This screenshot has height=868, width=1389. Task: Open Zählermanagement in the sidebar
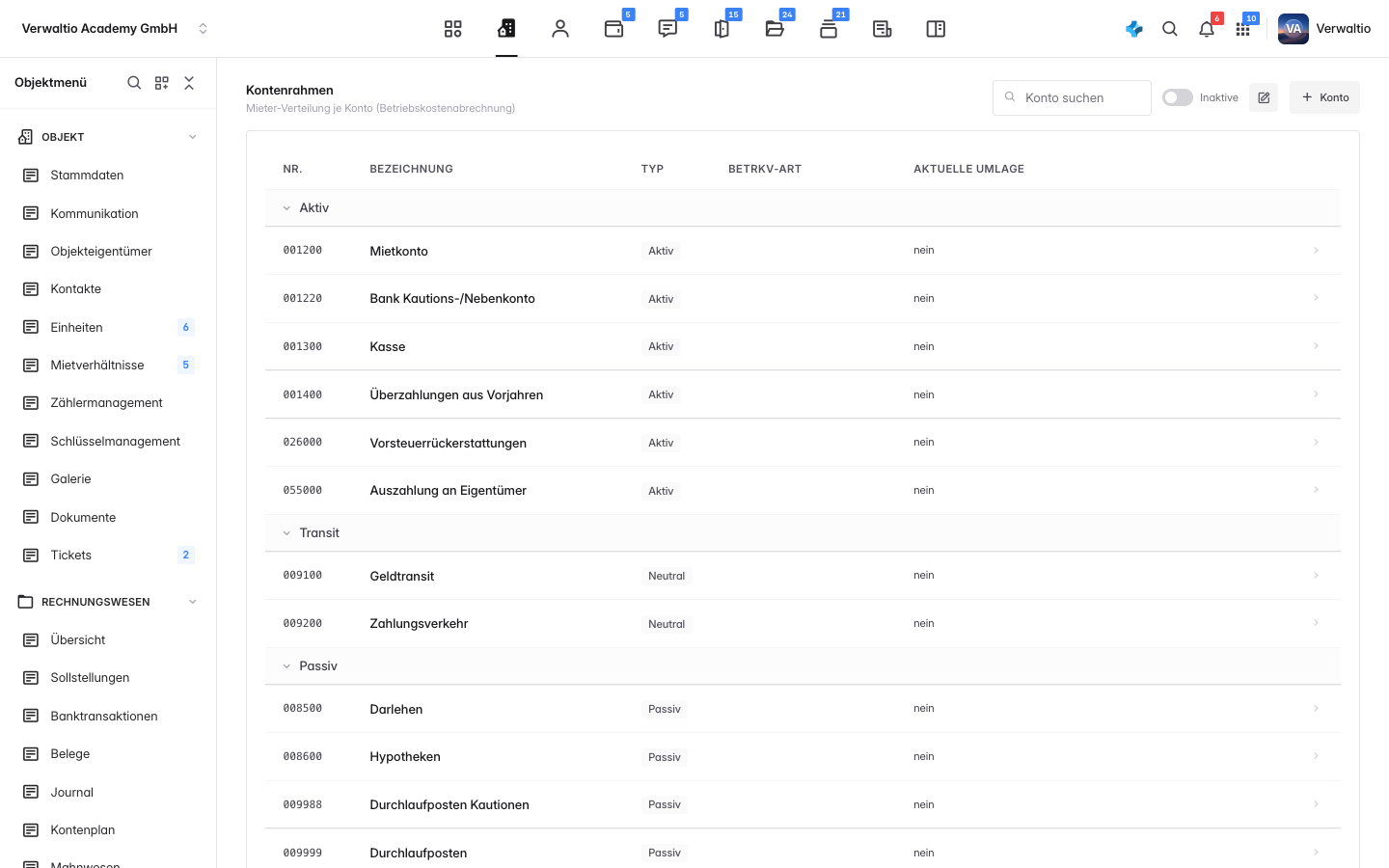click(108, 403)
